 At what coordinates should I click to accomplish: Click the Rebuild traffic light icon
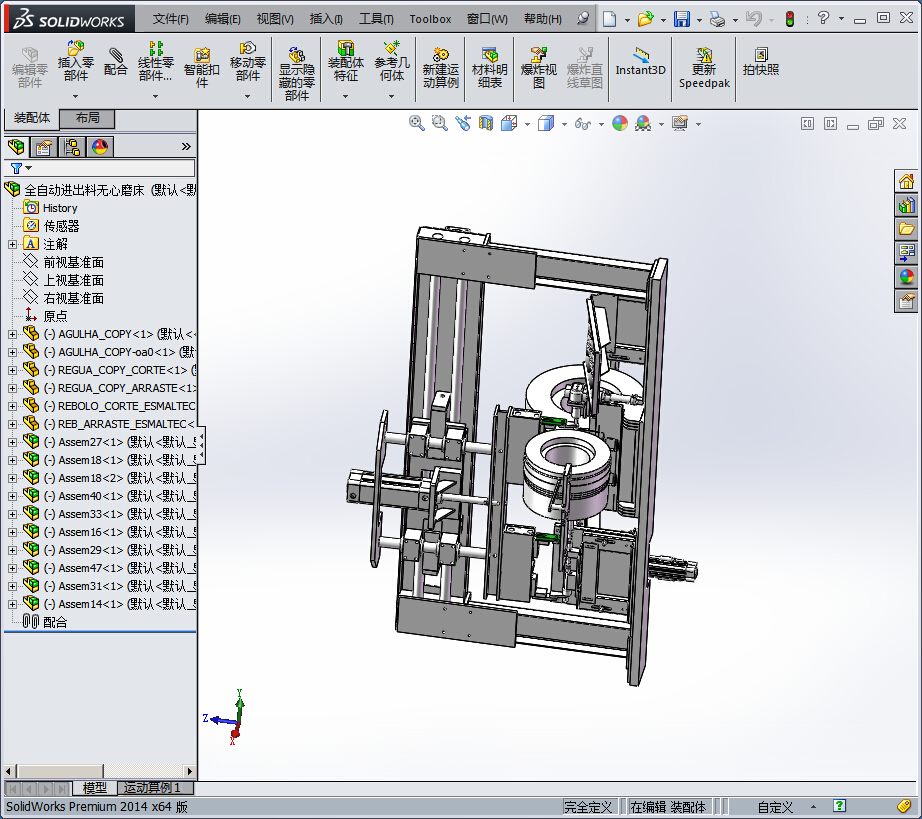click(x=790, y=19)
